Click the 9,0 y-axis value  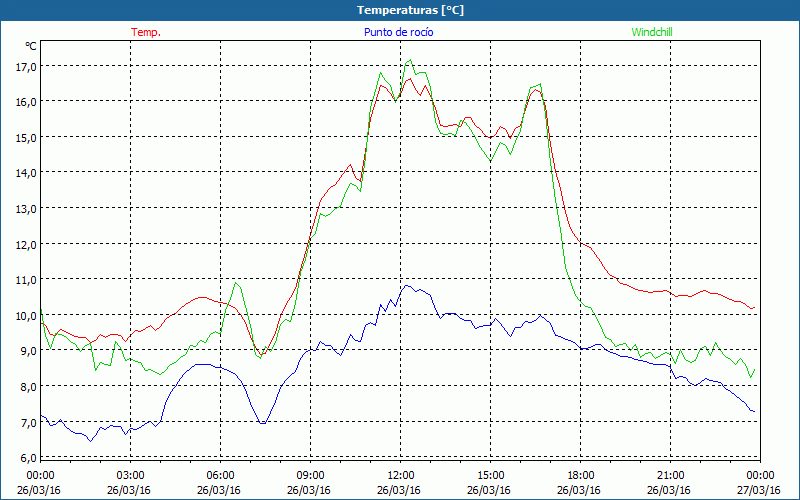pyautogui.click(x=30, y=351)
